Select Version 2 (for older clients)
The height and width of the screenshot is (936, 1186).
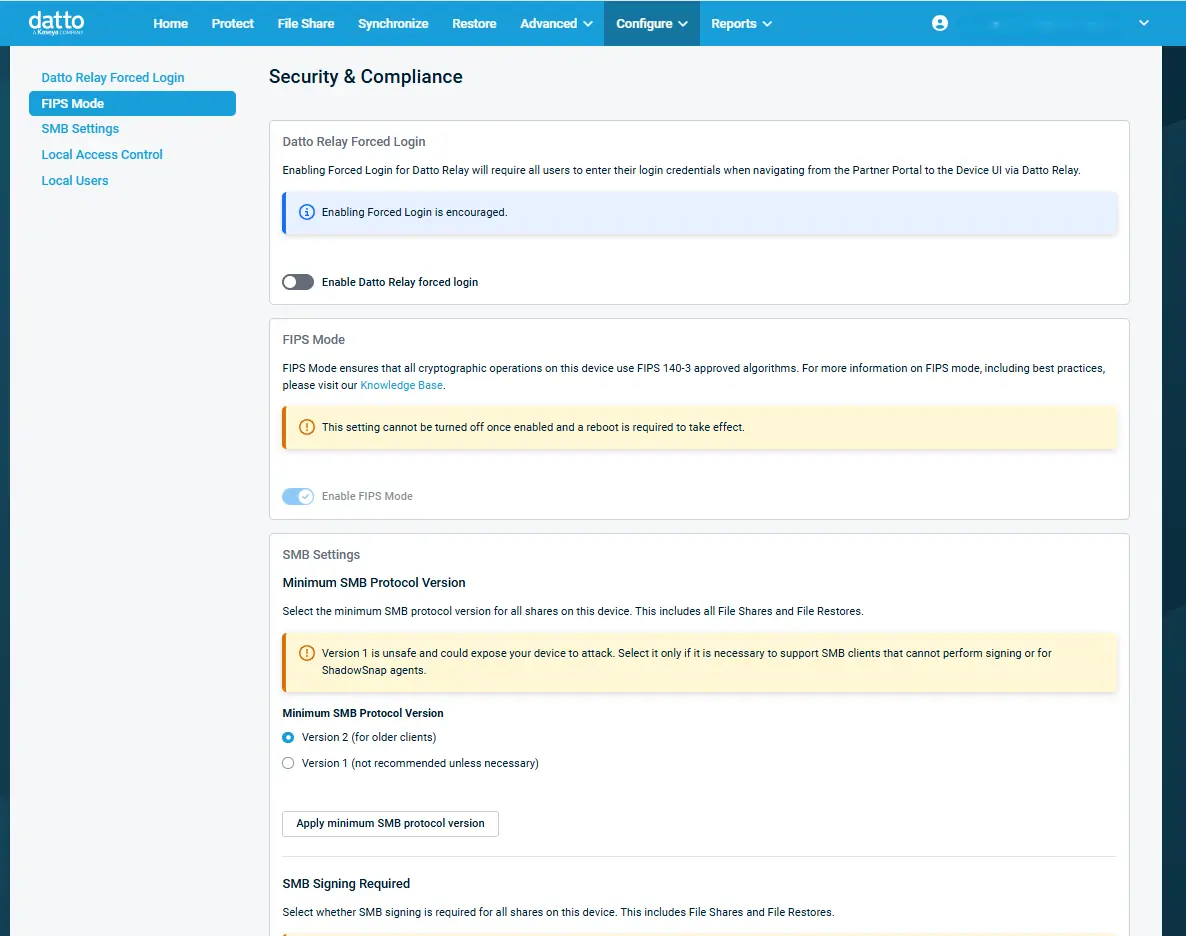[288, 738]
